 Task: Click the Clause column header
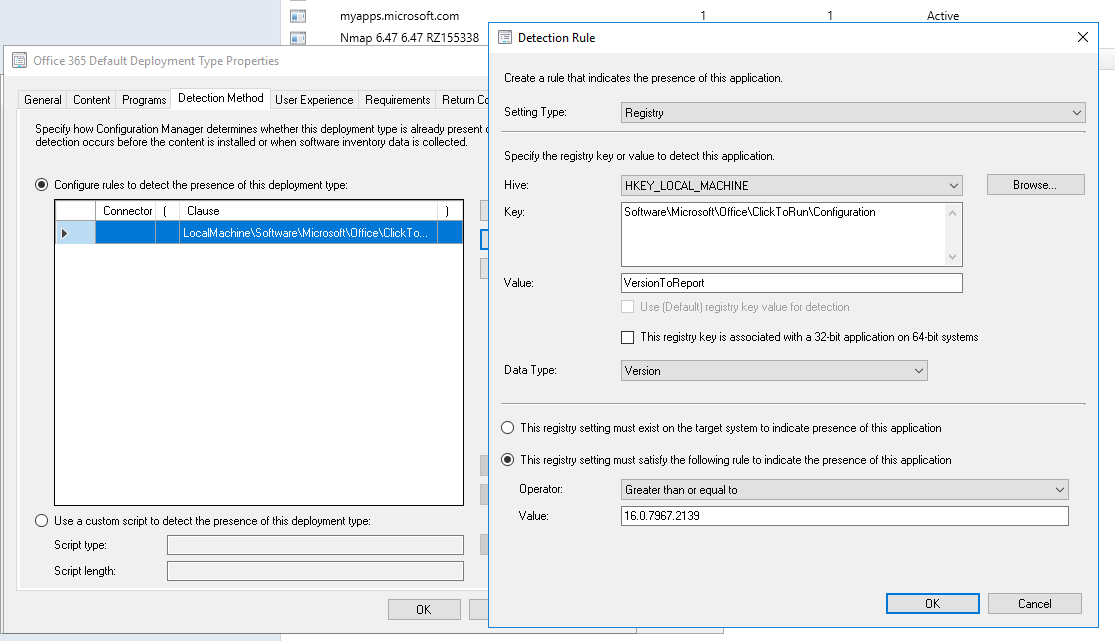pos(308,211)
